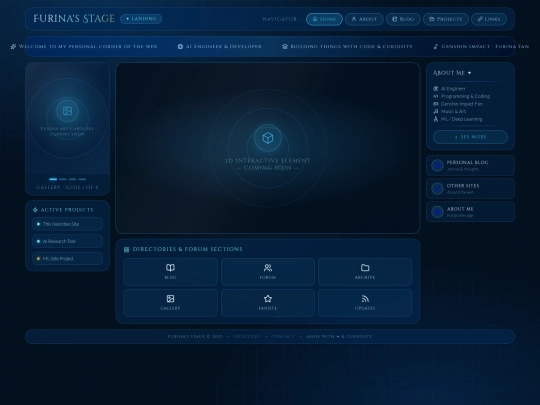
Task: Open the Personal Blog card
Action: [470, 165]
